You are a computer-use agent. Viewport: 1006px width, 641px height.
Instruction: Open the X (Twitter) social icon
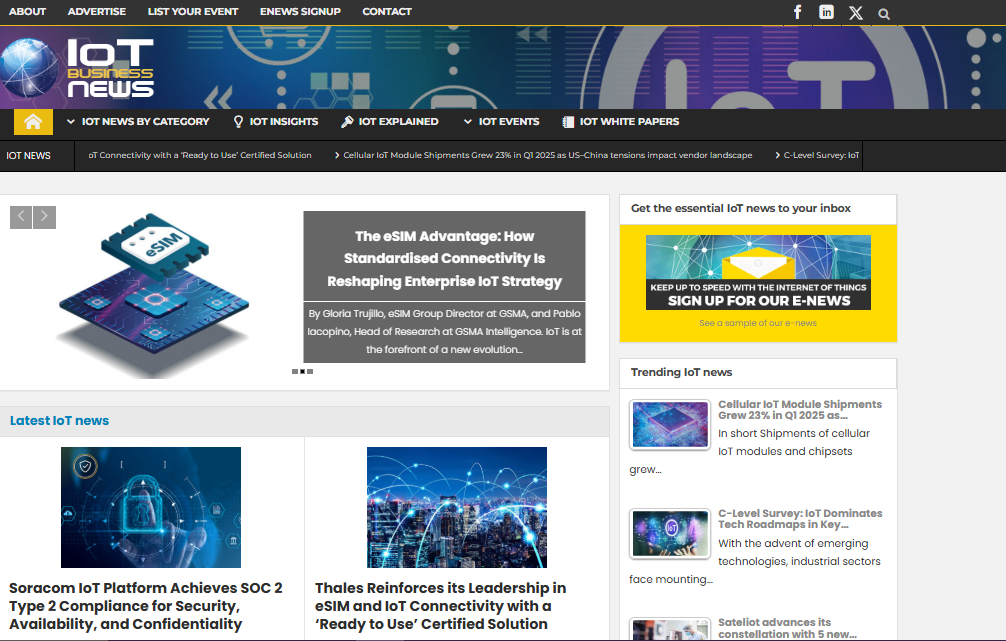pyautogui.click(x=856, y=13)
